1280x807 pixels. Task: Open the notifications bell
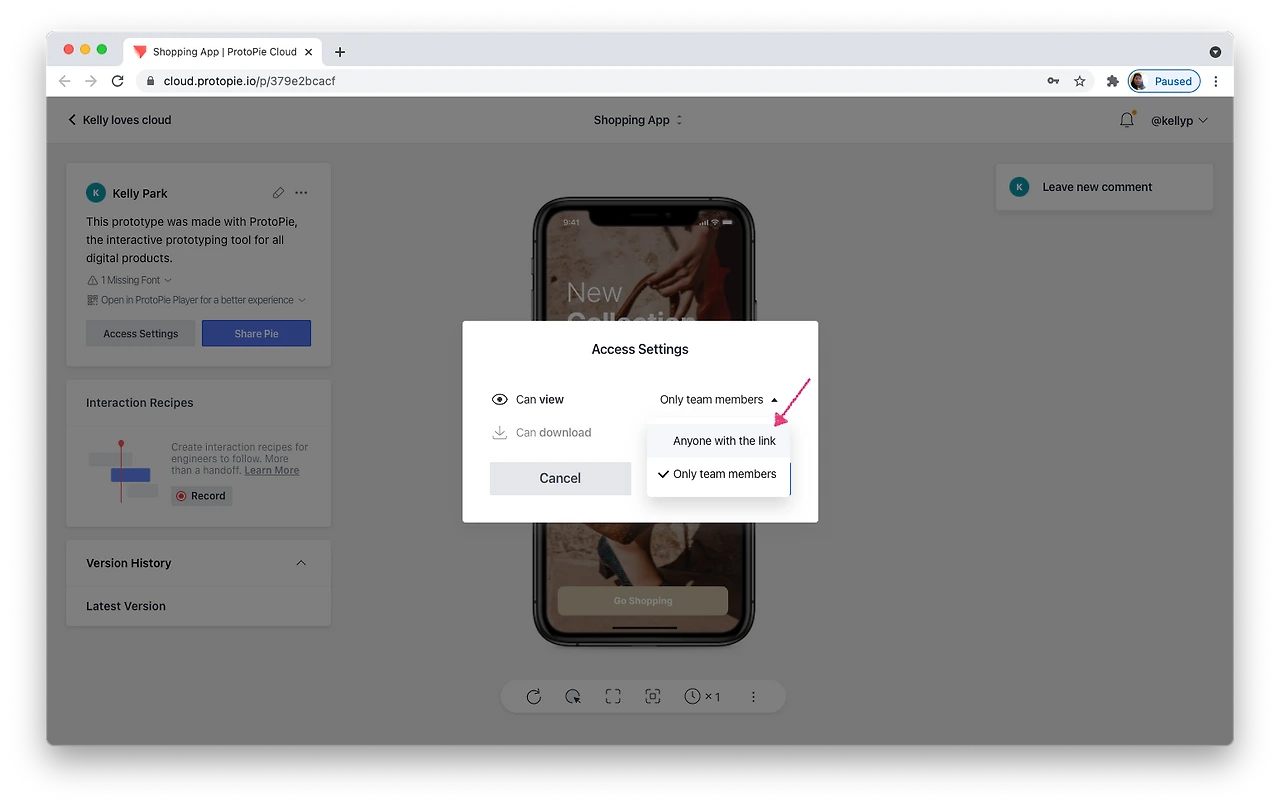pos(1127,120)
